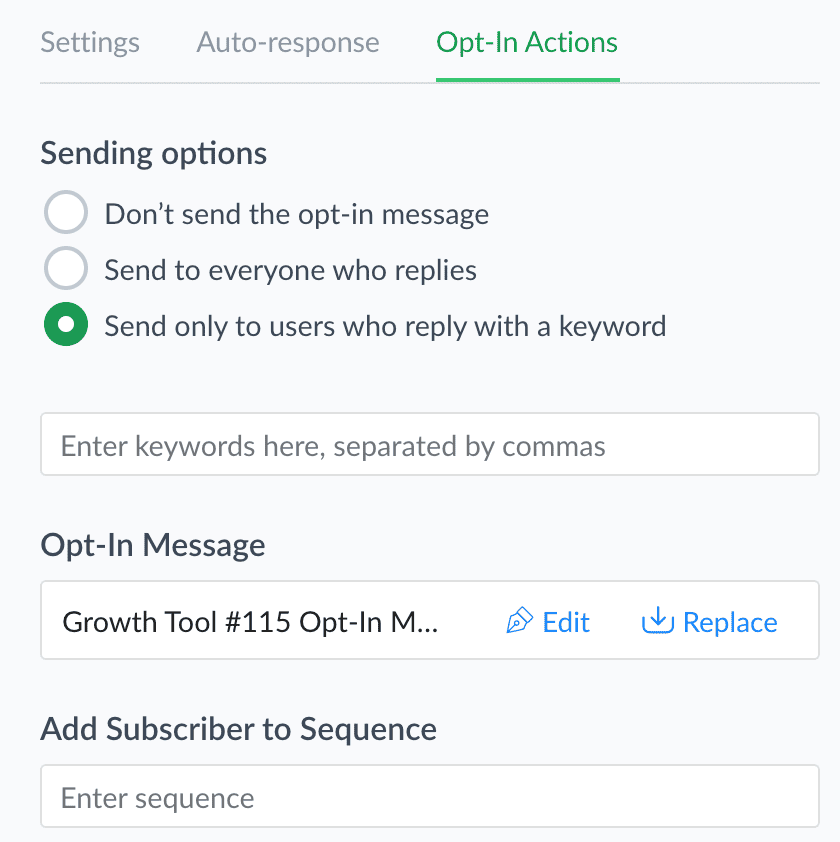840x842 pixels.
Task: Click the Replace download-arrow icon
Action: click(657, 620)
